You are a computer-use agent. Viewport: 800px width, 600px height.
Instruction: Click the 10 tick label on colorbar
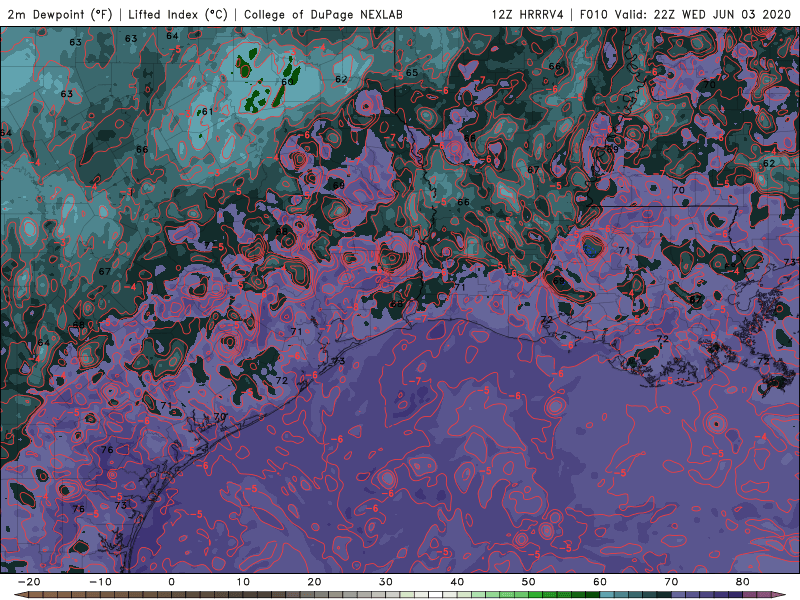coord(243,582)
